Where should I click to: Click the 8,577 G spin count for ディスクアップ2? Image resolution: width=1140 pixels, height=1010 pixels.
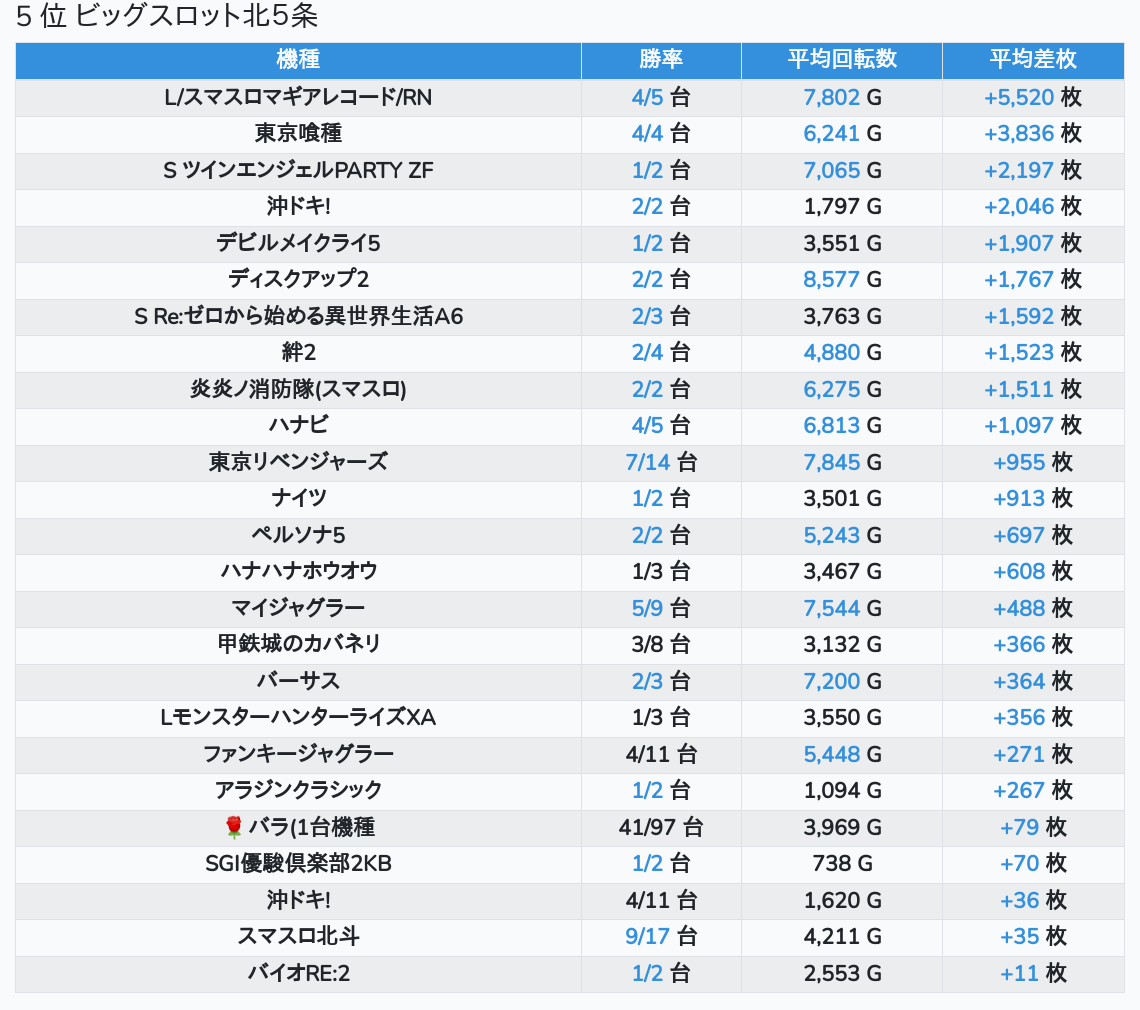pos(831,279)
